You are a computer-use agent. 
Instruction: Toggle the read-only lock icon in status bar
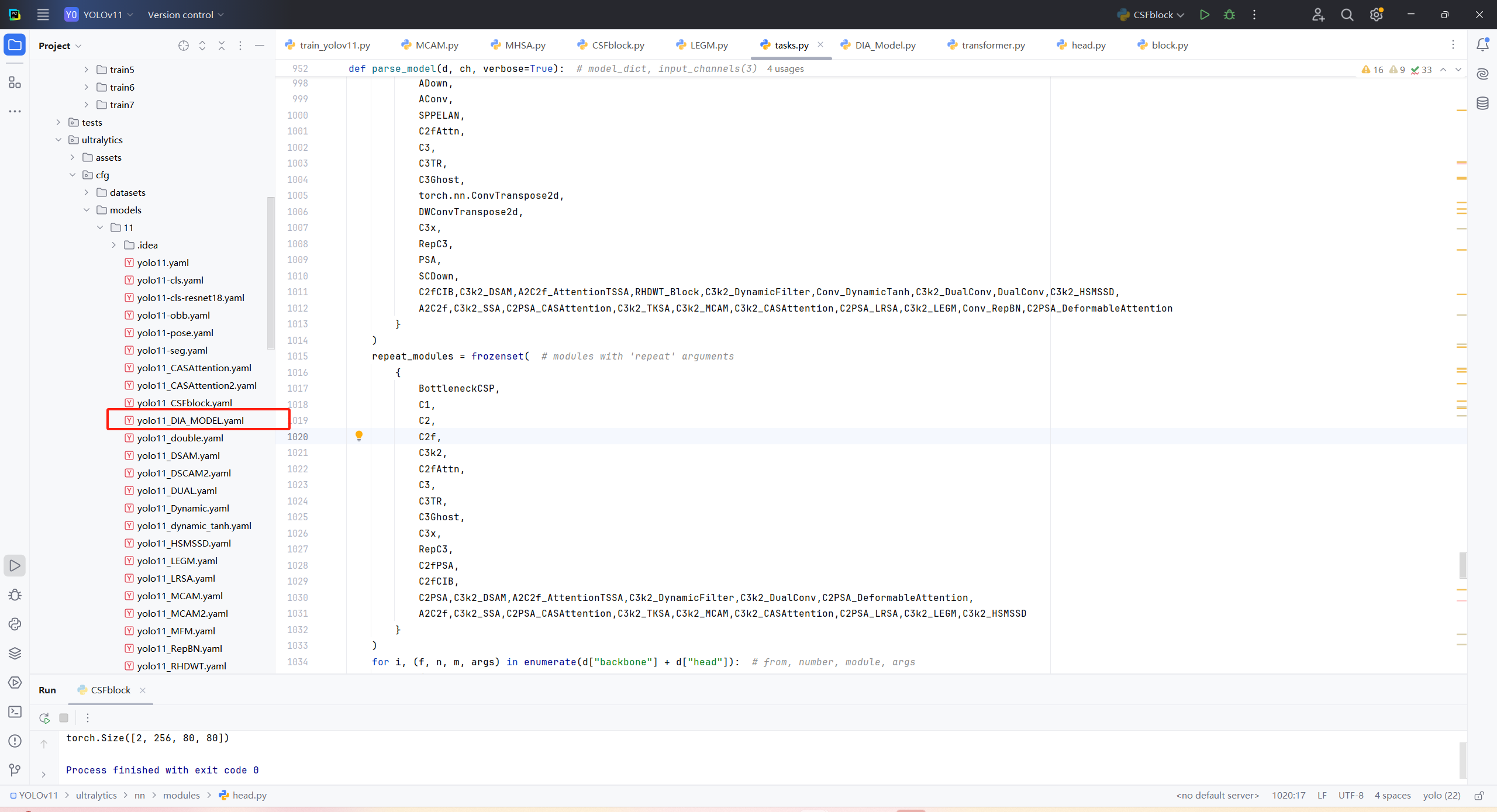point(1479,796)
